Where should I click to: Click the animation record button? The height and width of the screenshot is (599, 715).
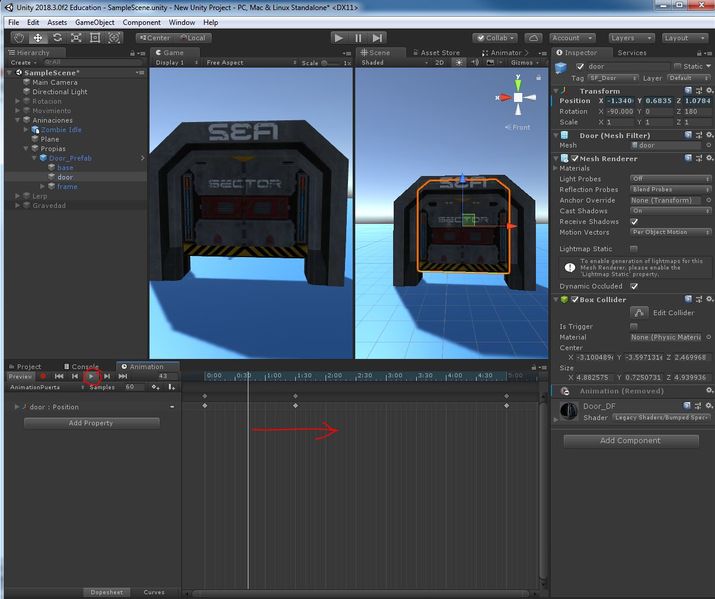tap(43, 377)
